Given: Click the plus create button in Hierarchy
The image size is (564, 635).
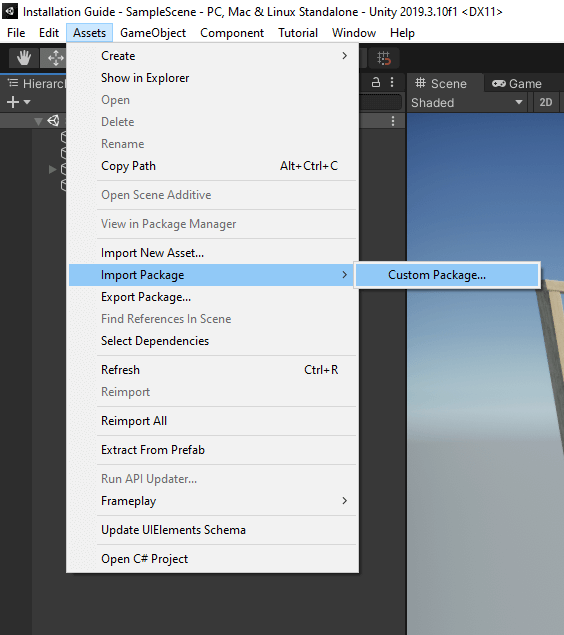Looking at the screenshot, I should (x=13, y=102).
